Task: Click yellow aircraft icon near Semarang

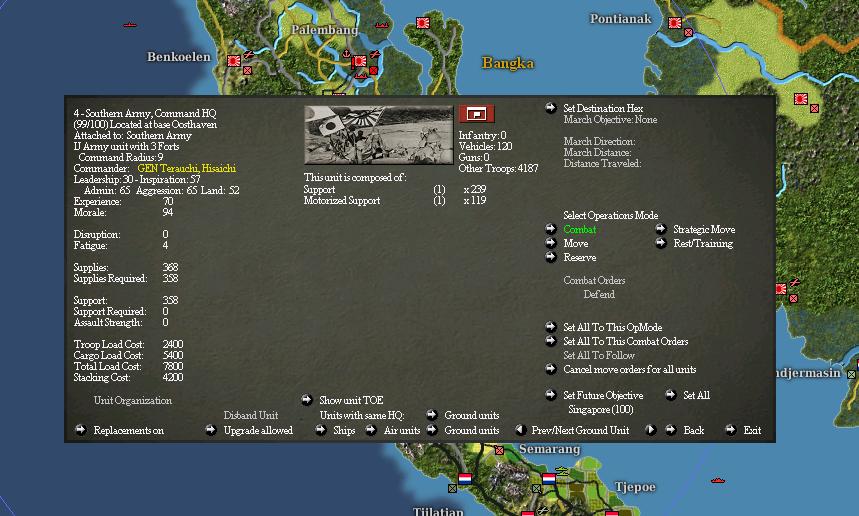Action: (562, 470)
